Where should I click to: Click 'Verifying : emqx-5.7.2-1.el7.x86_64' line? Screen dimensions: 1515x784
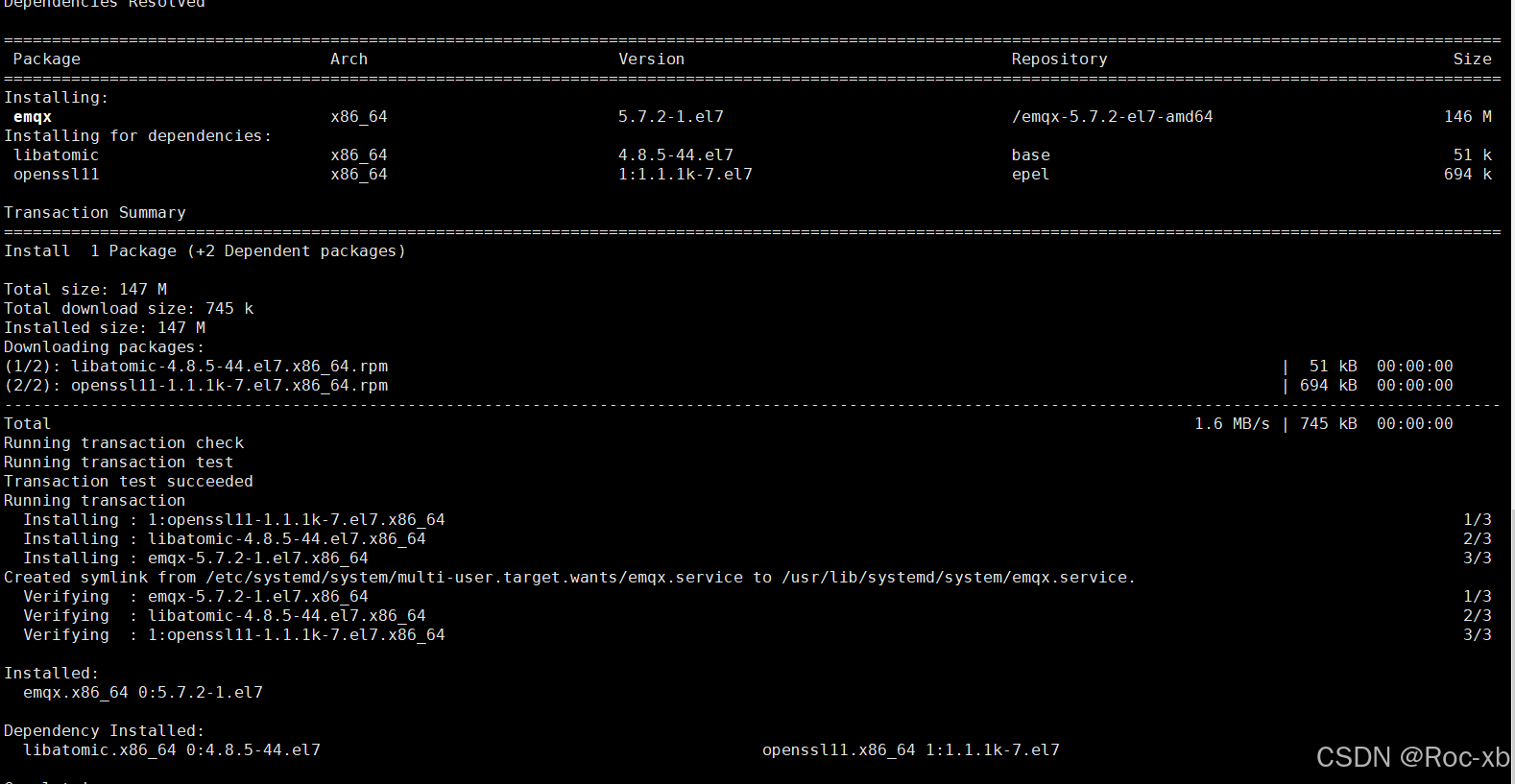(196, 597)
